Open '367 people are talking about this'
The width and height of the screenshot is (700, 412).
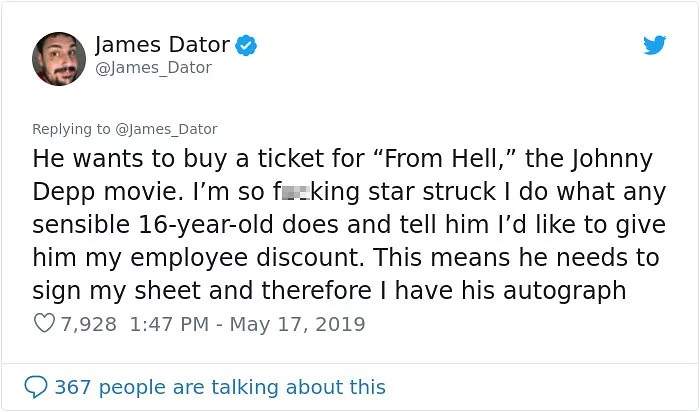click(x=219, y=387)
